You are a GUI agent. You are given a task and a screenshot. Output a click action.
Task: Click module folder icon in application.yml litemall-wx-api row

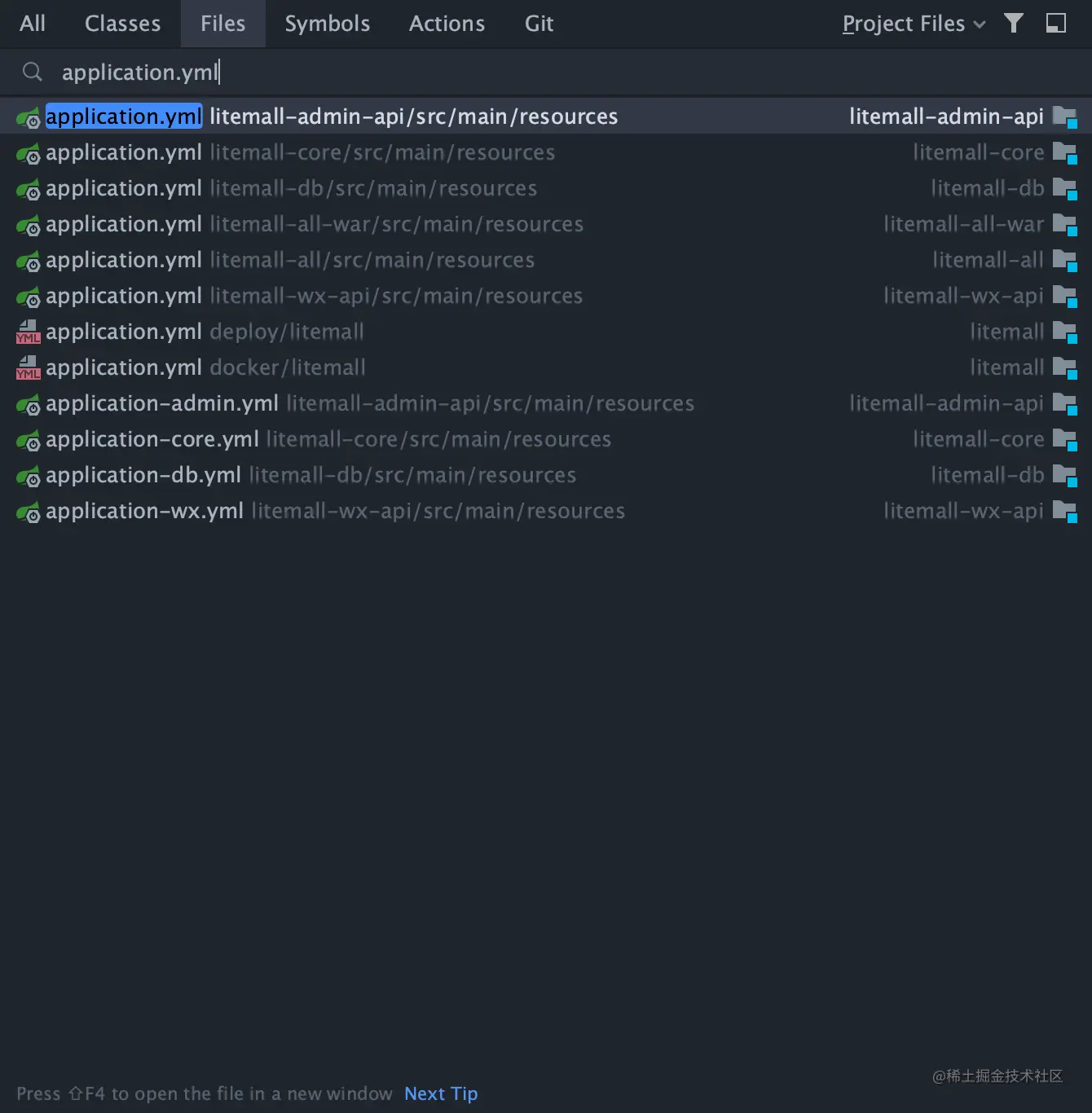[1065, 297]
